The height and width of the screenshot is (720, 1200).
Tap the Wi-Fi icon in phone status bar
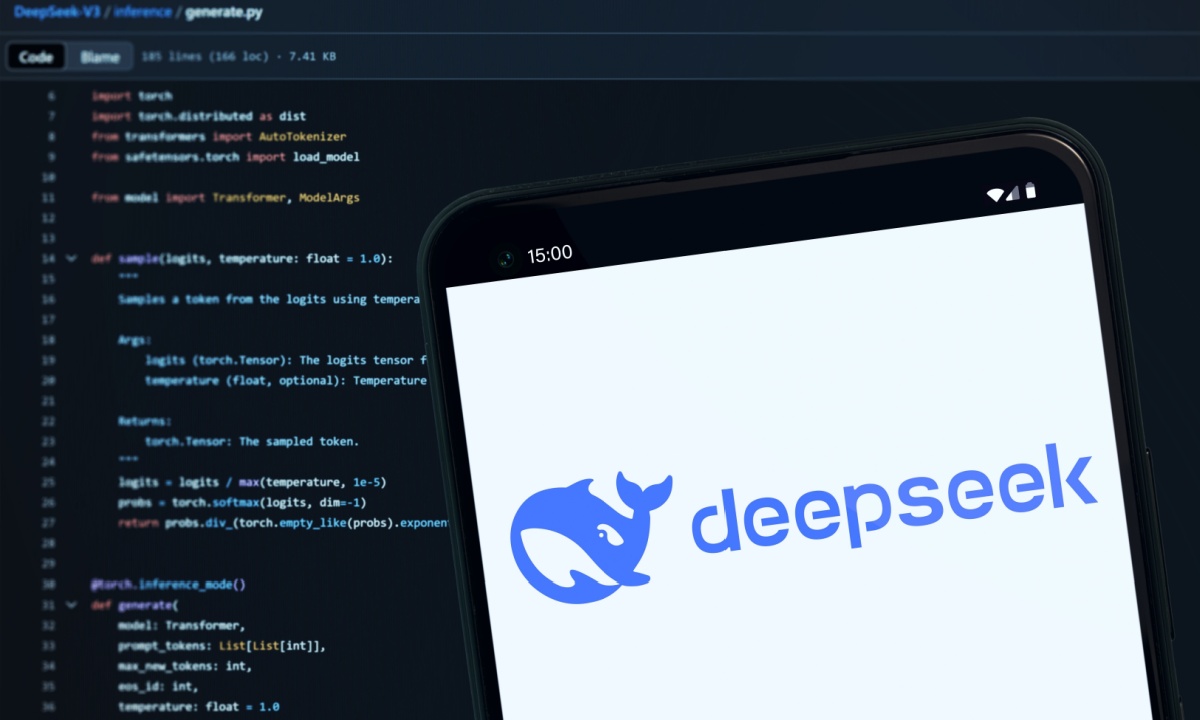point(996,194)
